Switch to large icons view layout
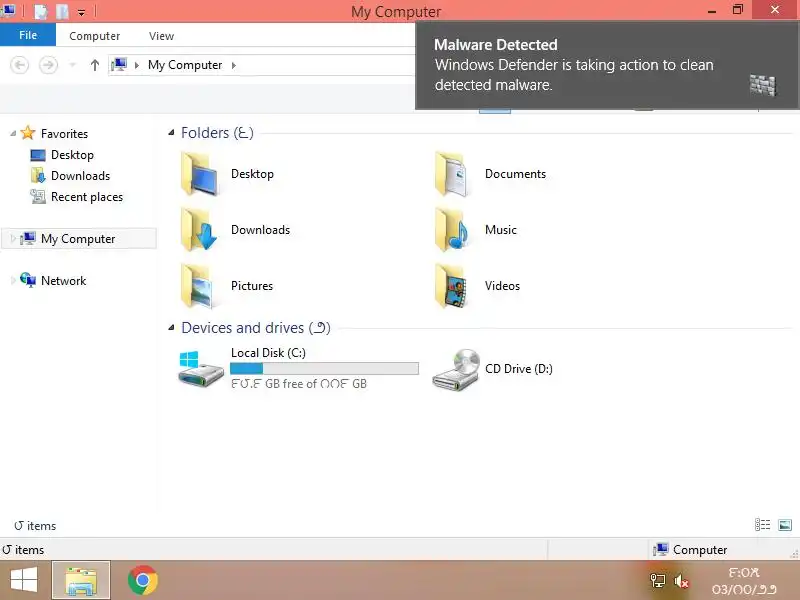The height and width of the screenshot is (600, 800). [785, 524]
